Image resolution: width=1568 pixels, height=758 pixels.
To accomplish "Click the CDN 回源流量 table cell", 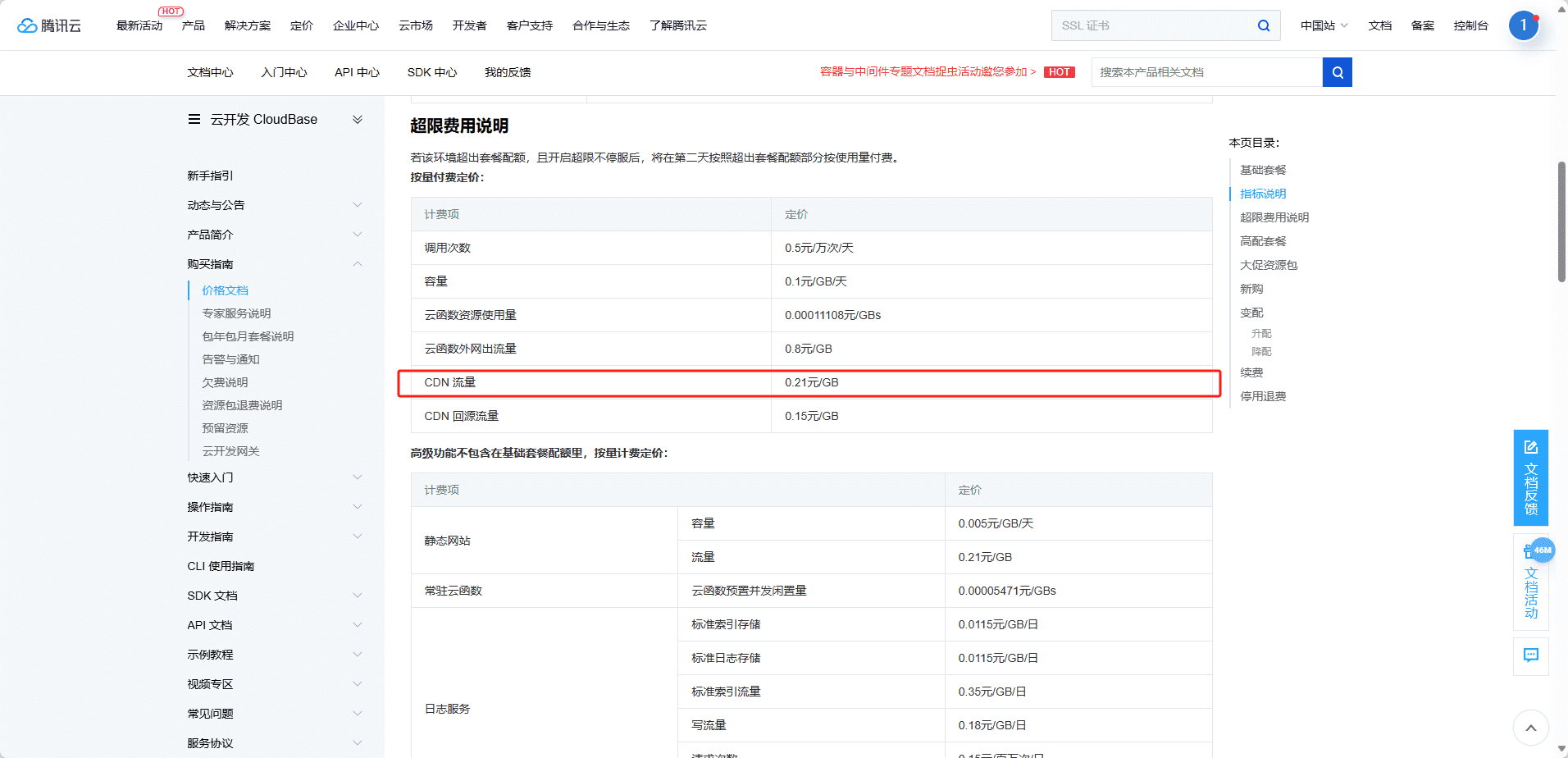I will pyautogui.click(x=590, y=416).
